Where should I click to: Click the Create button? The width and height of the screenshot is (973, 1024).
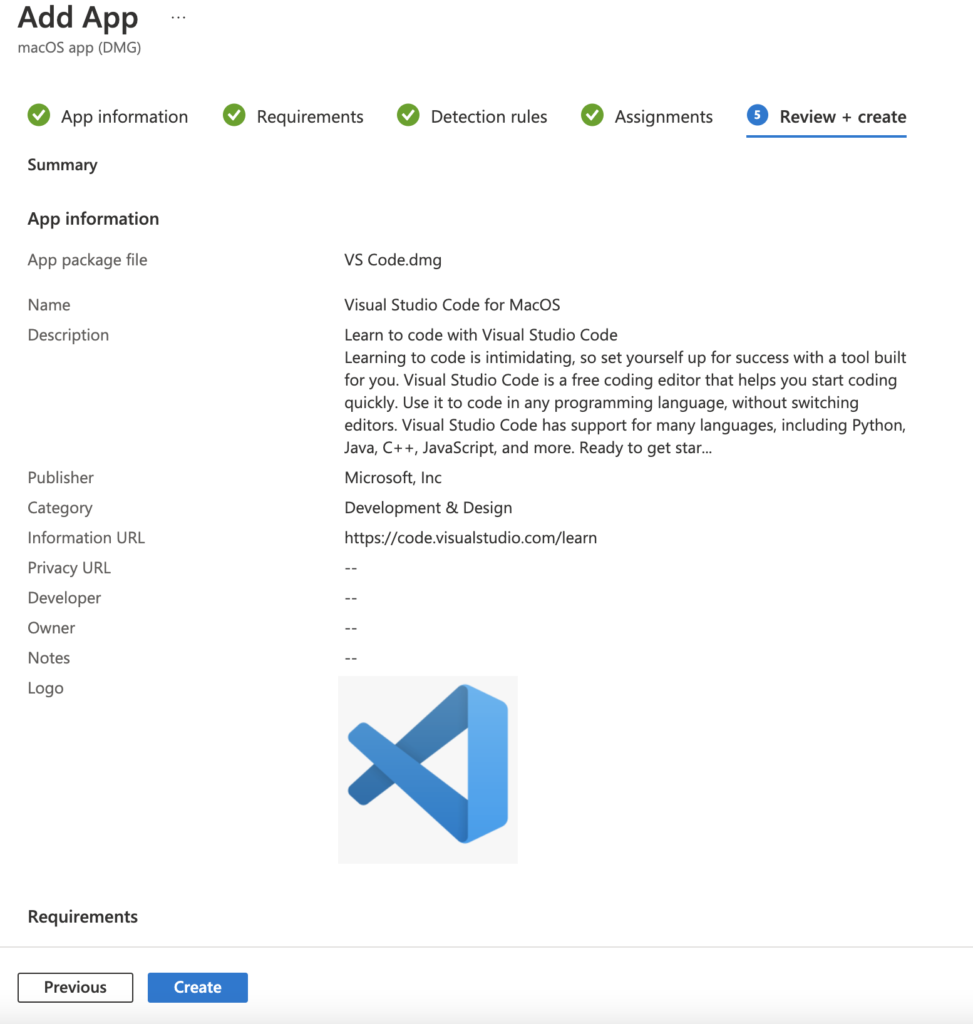(197, 987)
